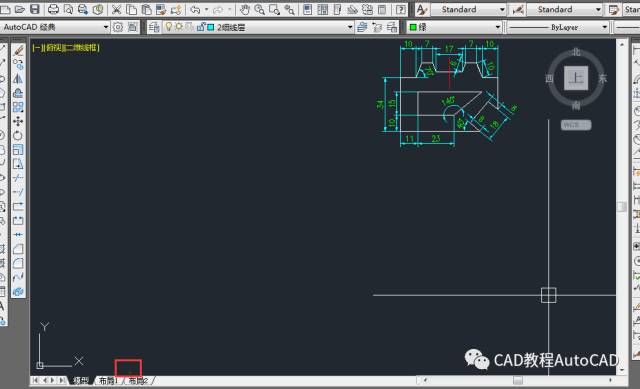Select the Extend tool

(18, 192)
